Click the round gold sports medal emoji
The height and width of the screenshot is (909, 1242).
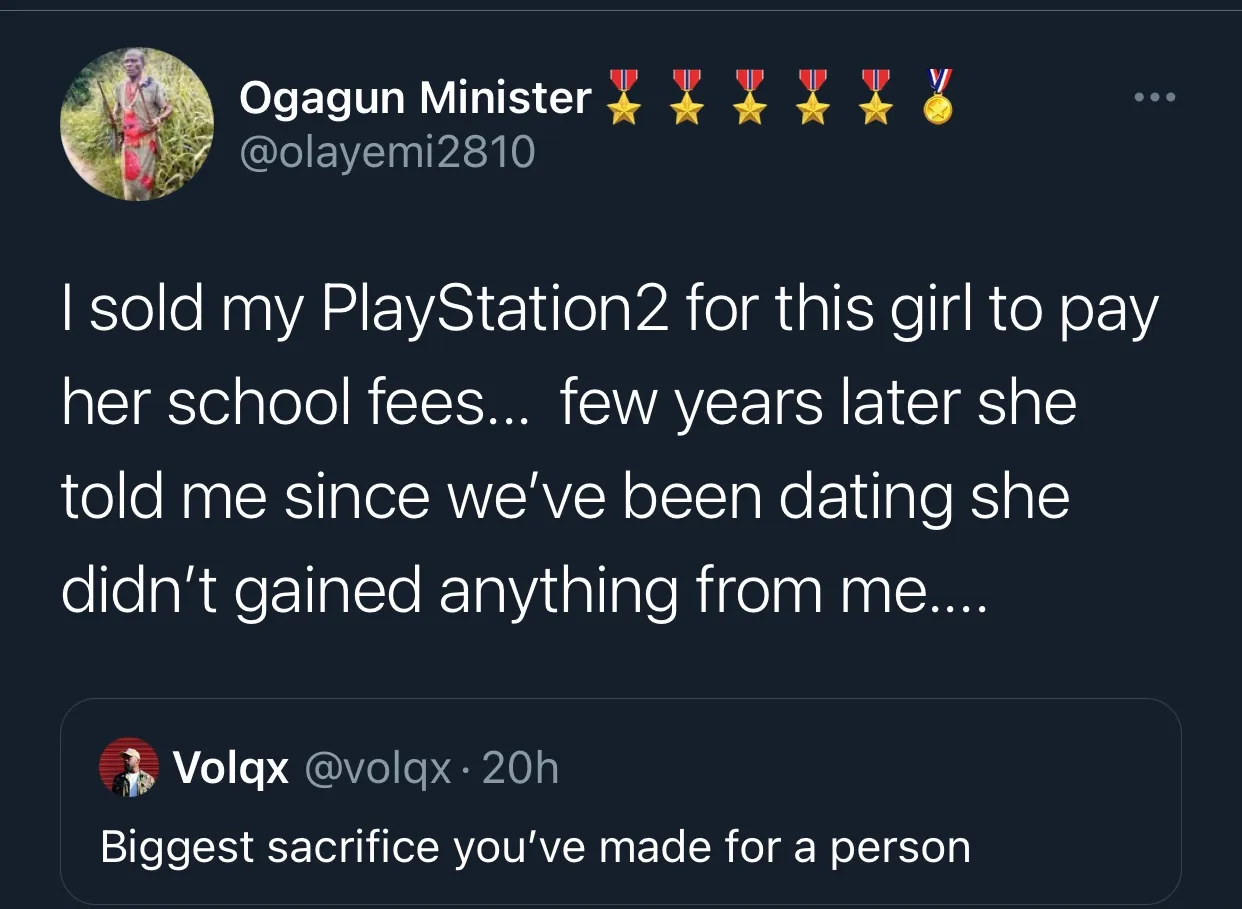click(x=937, y=97)
